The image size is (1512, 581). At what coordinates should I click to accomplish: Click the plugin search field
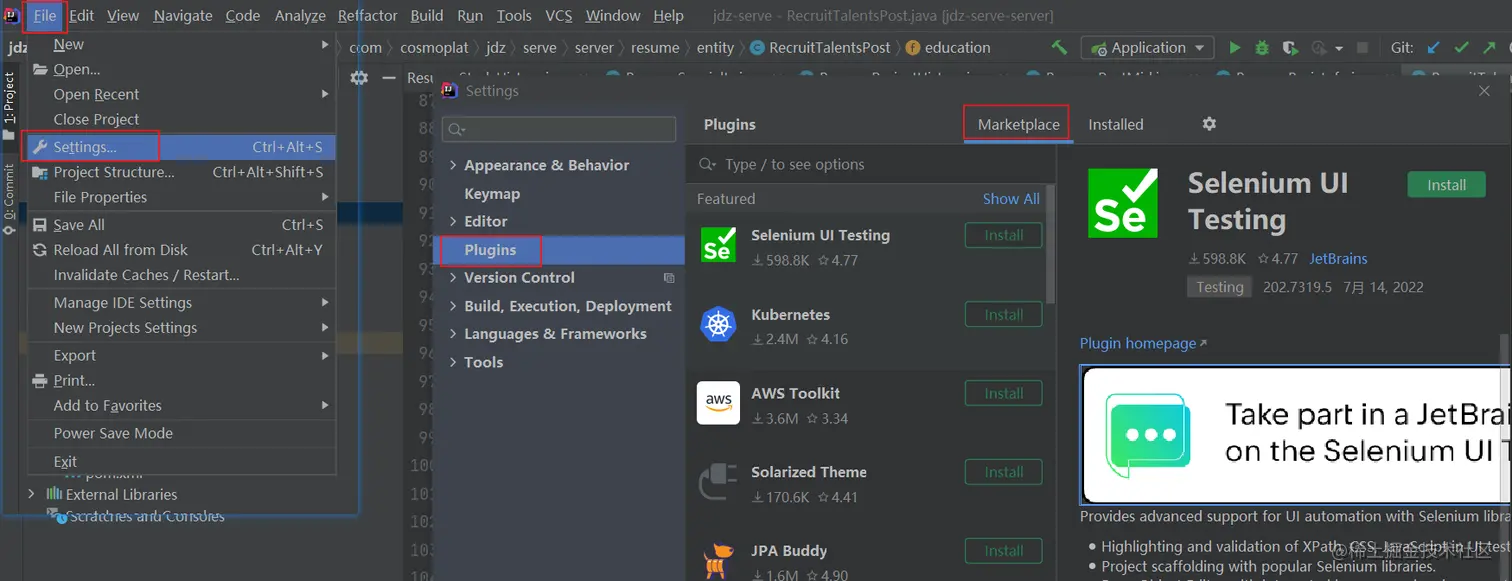[870, 164]
